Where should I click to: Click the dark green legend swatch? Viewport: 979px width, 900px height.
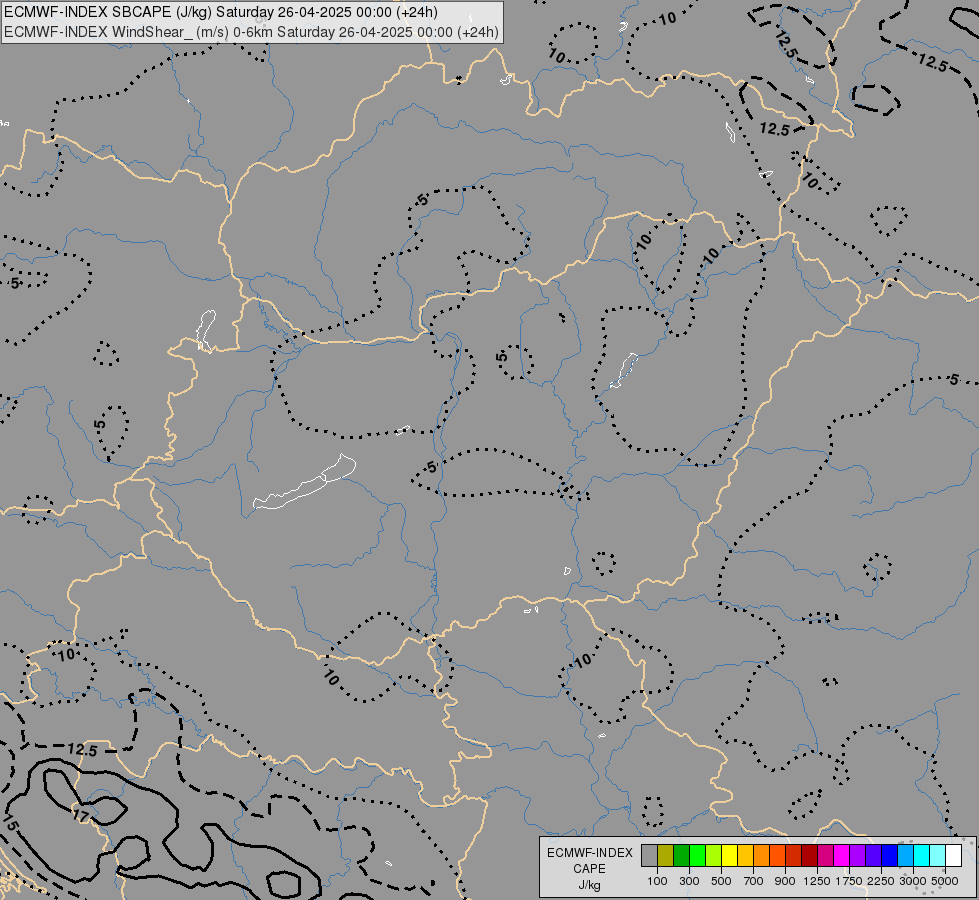681,855
